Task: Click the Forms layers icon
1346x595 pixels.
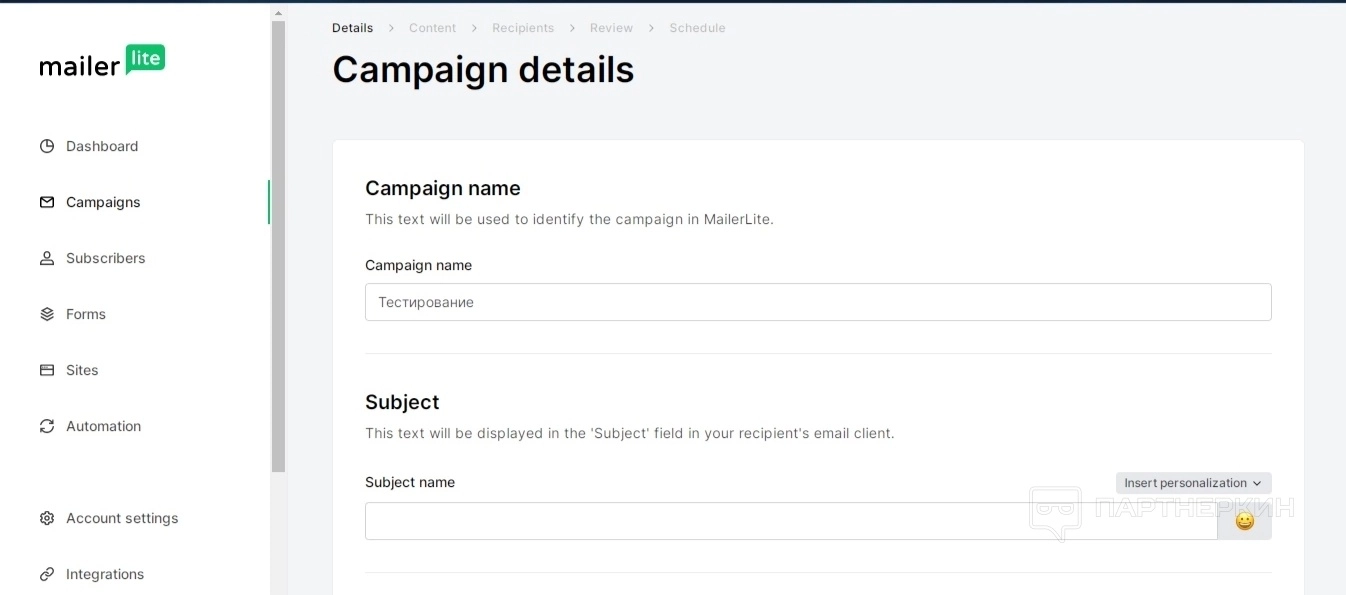Action: tap(47, 314)
